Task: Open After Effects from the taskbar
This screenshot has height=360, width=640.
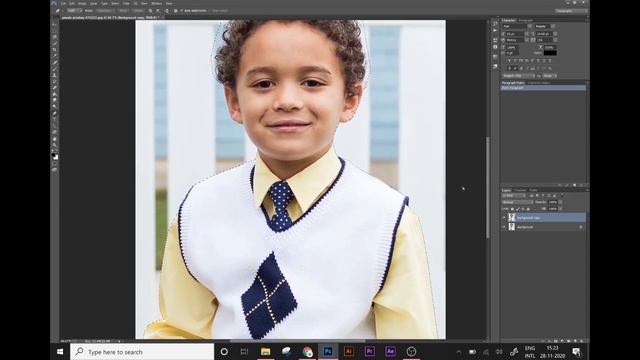Action: click(390, 351)
